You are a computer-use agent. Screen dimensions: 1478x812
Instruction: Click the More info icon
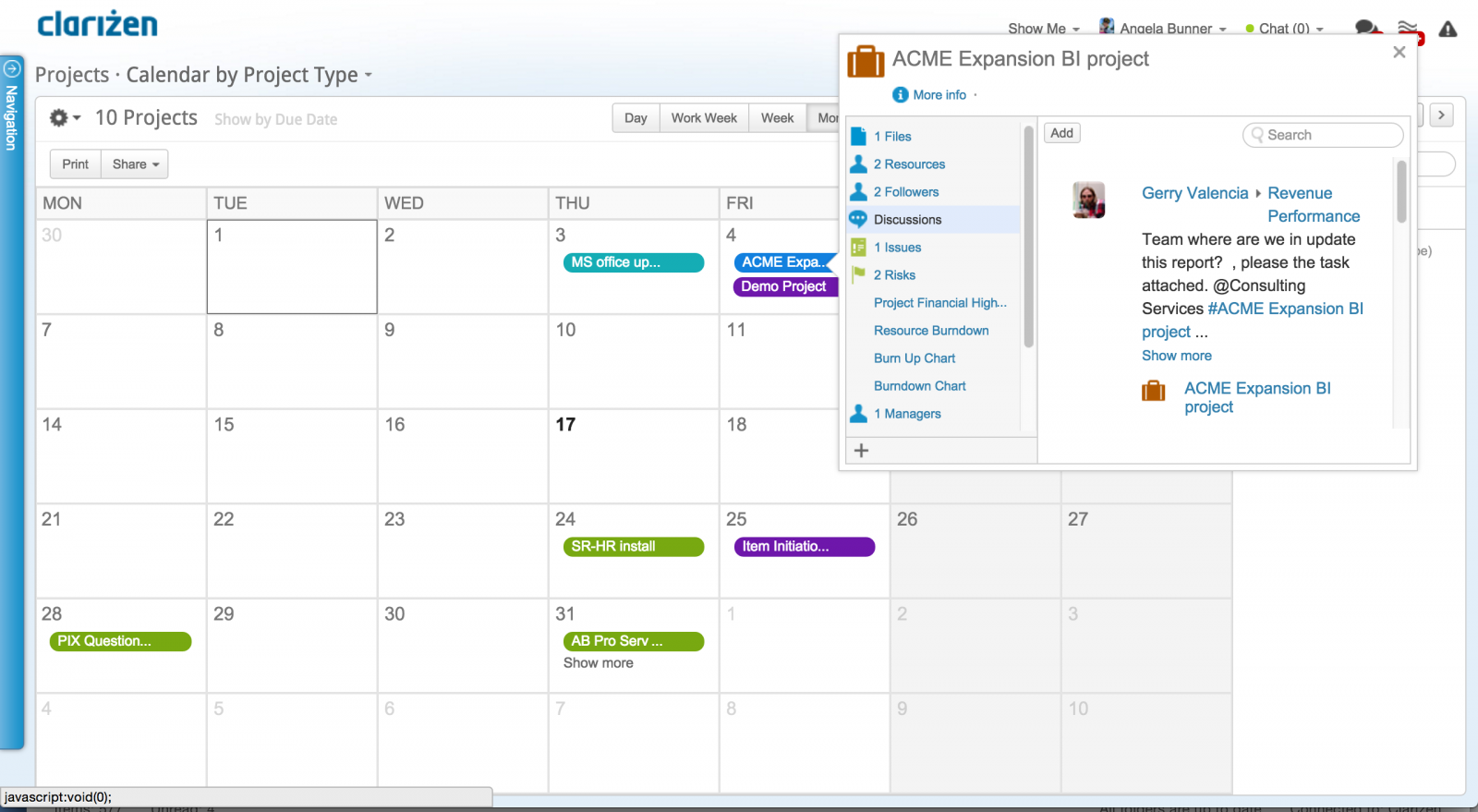pos(900,95)
